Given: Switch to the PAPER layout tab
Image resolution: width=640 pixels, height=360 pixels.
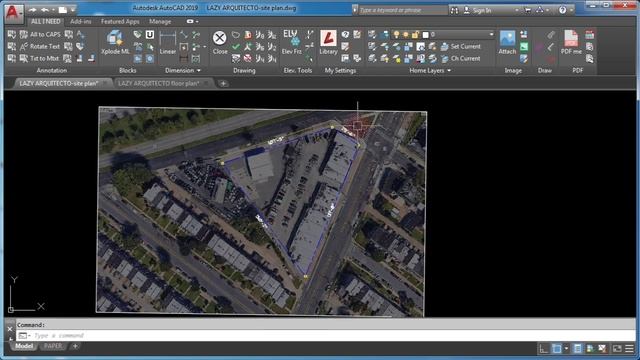Looking at the screenshot, I should [x=53, y=346].
